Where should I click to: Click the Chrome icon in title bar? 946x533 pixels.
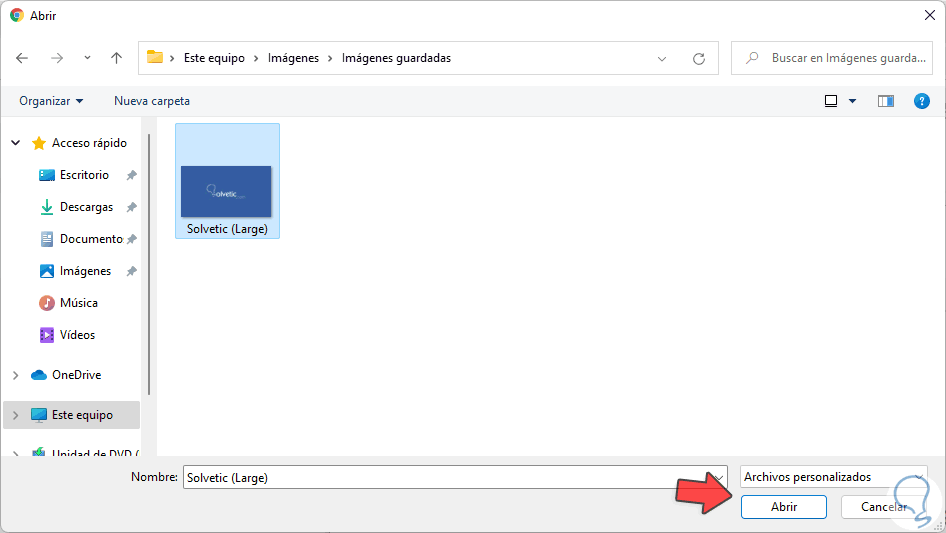(17, 16)
